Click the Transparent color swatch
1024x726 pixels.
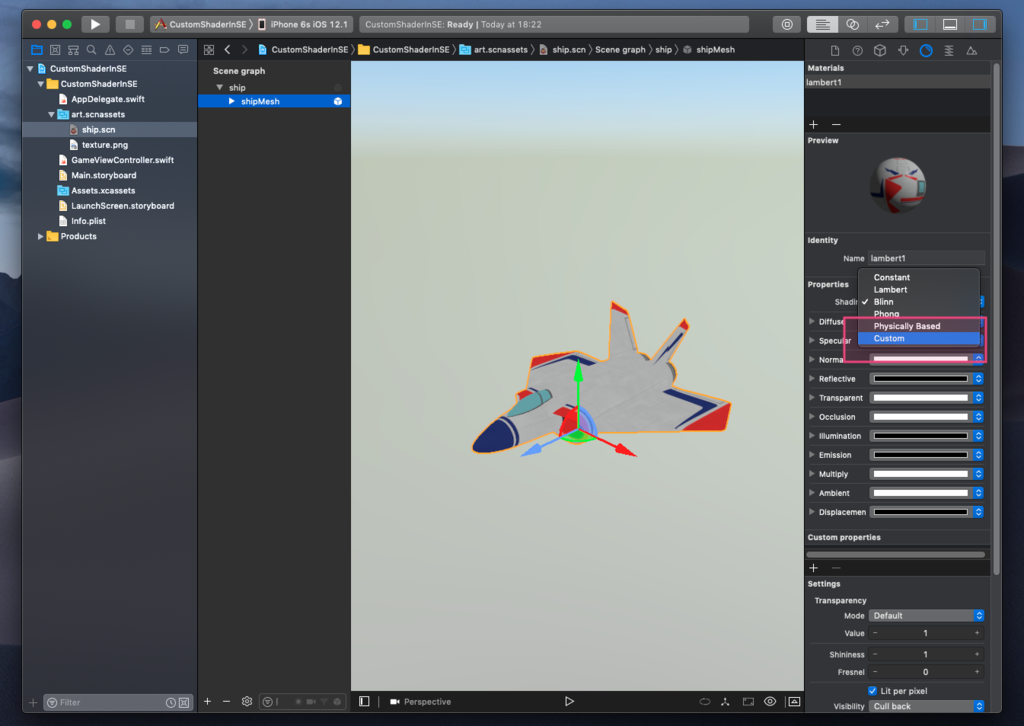tap(921, 398)
